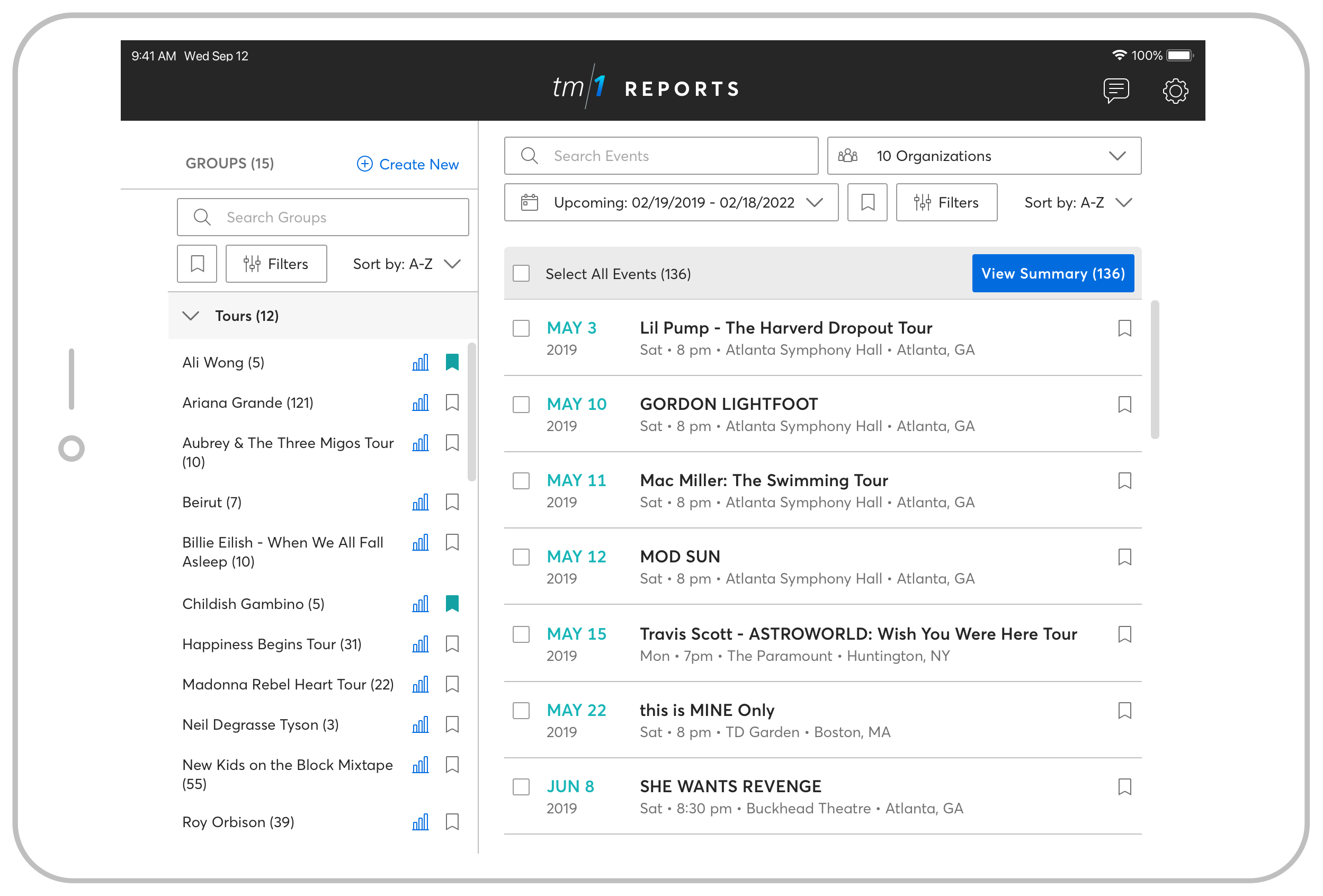Show bookmarked groups only in sidebar
Viewport: 1323px width, 896px height.
coord(197,264)
